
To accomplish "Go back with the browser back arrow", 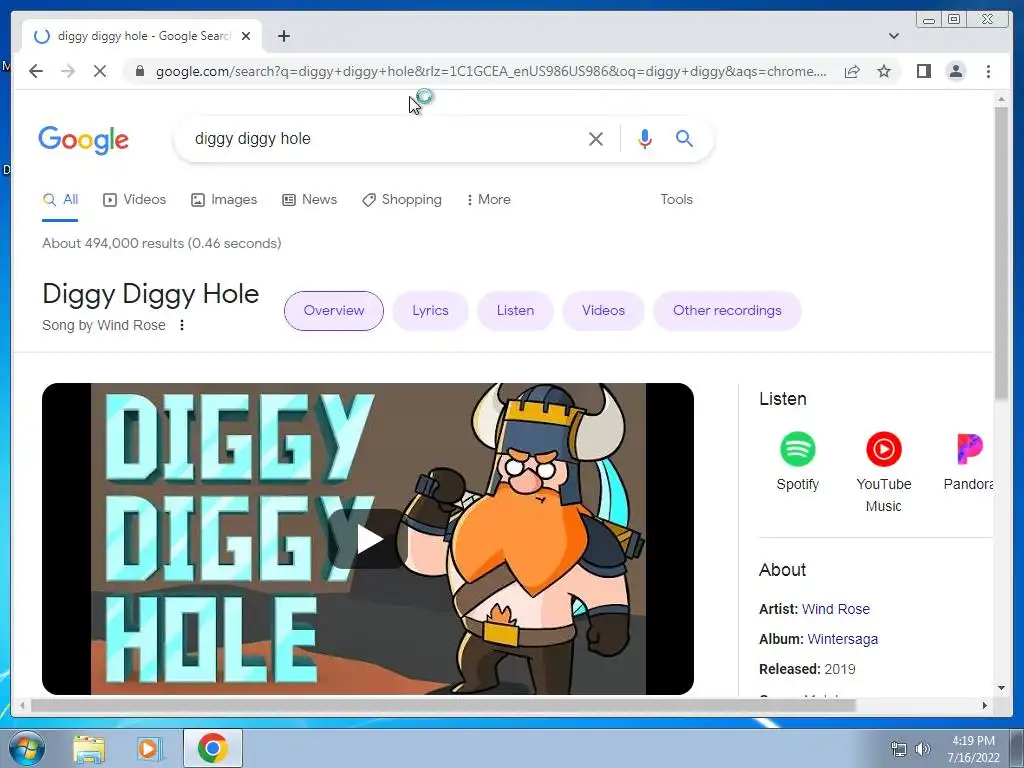I will click(x=36, y=71).
